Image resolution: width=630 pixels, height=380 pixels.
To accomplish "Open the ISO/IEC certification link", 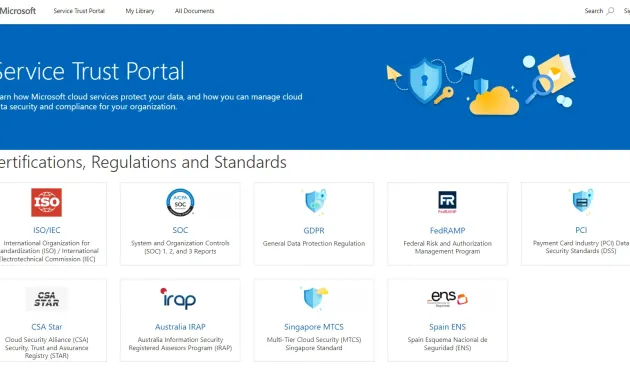I will point(47,230).
